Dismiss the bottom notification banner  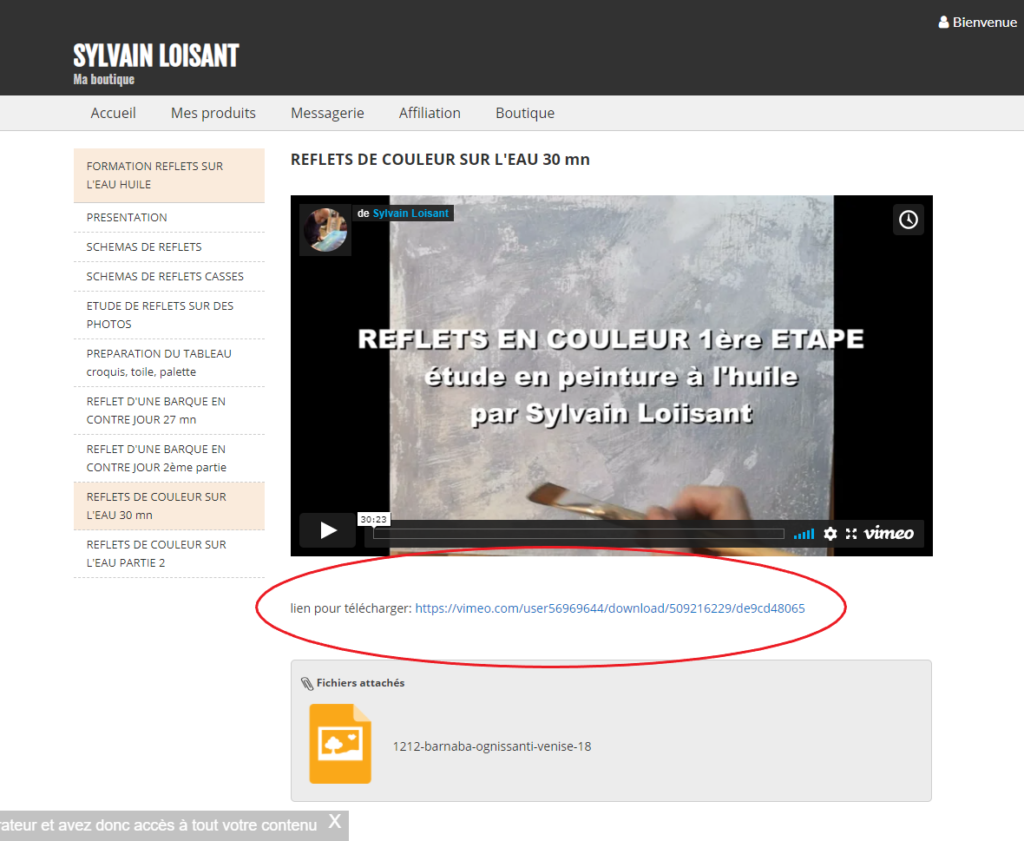(x=334, y=821)
